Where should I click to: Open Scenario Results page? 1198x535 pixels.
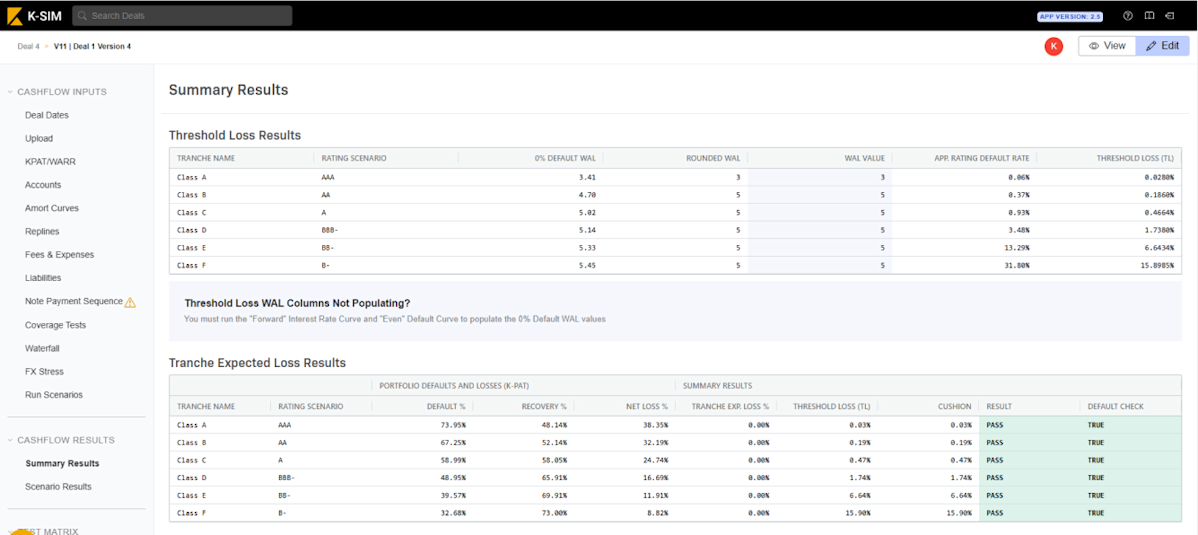(x=58, y=486)
